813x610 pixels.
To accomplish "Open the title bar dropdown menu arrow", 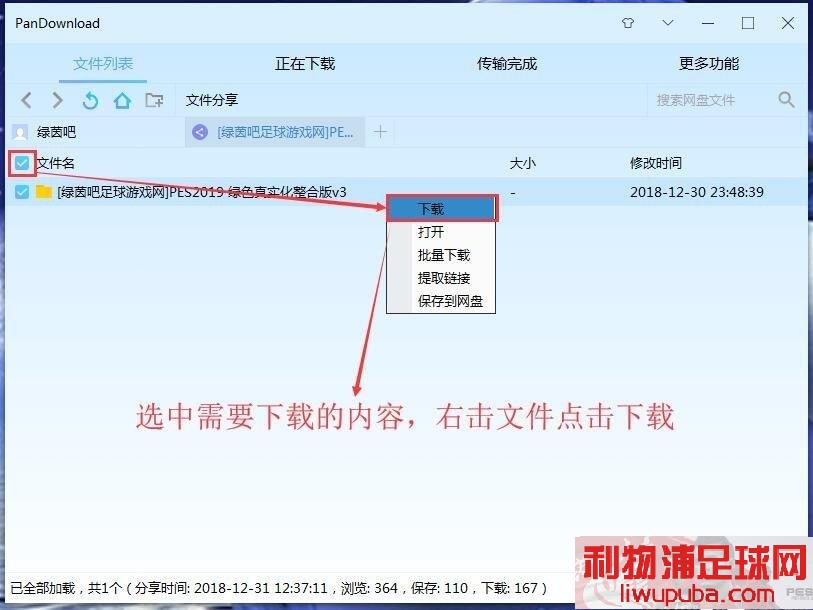I will (x=668, y=23).
